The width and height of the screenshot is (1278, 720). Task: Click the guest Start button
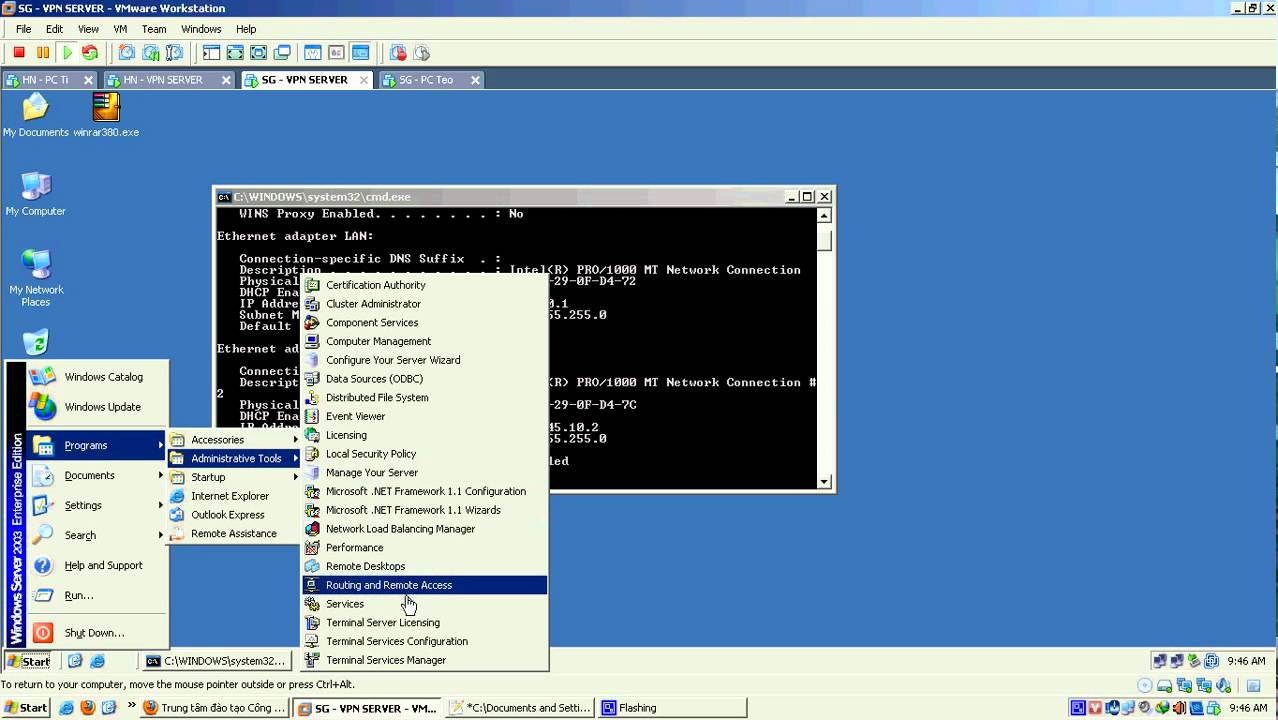29,661
